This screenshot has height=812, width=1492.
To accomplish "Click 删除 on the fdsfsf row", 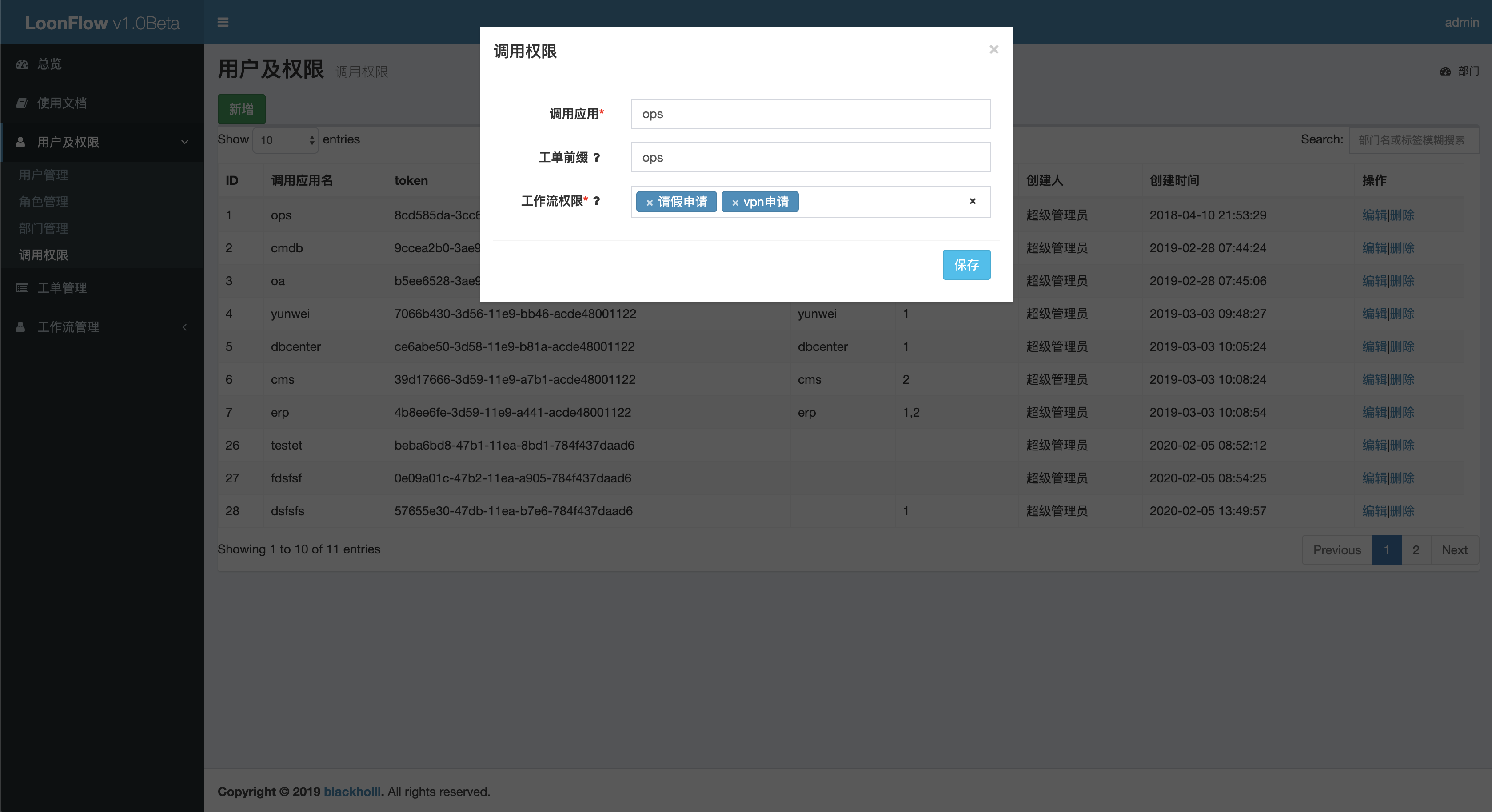I will [x=1402, y=478].
